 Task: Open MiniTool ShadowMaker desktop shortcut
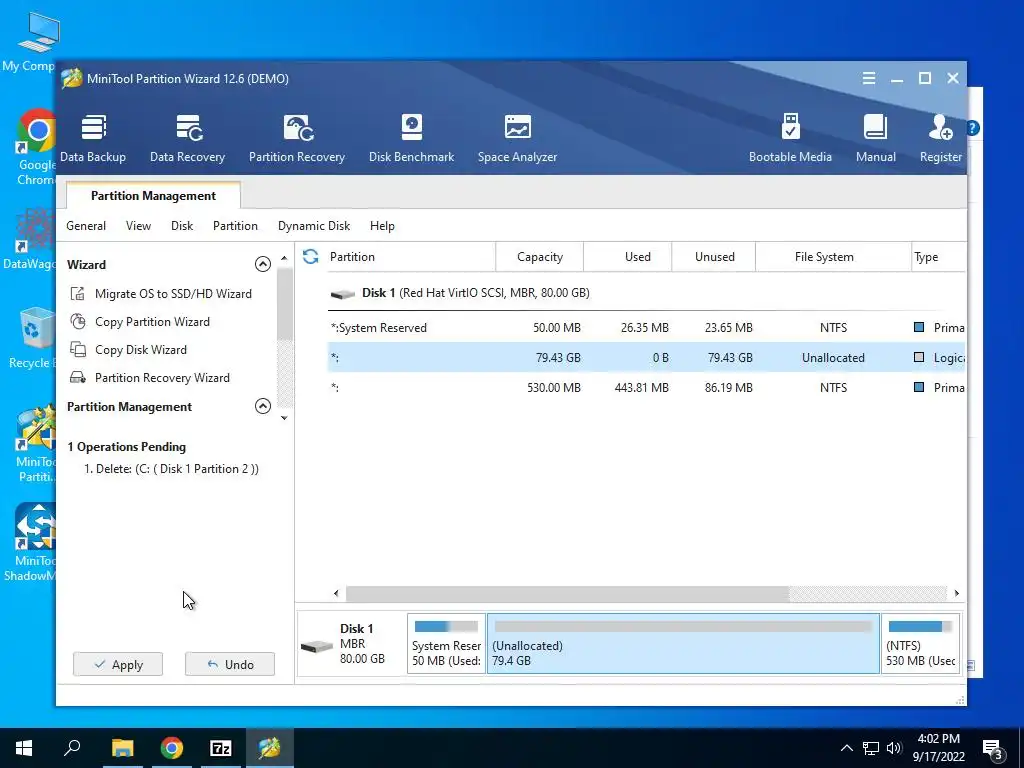33,542
